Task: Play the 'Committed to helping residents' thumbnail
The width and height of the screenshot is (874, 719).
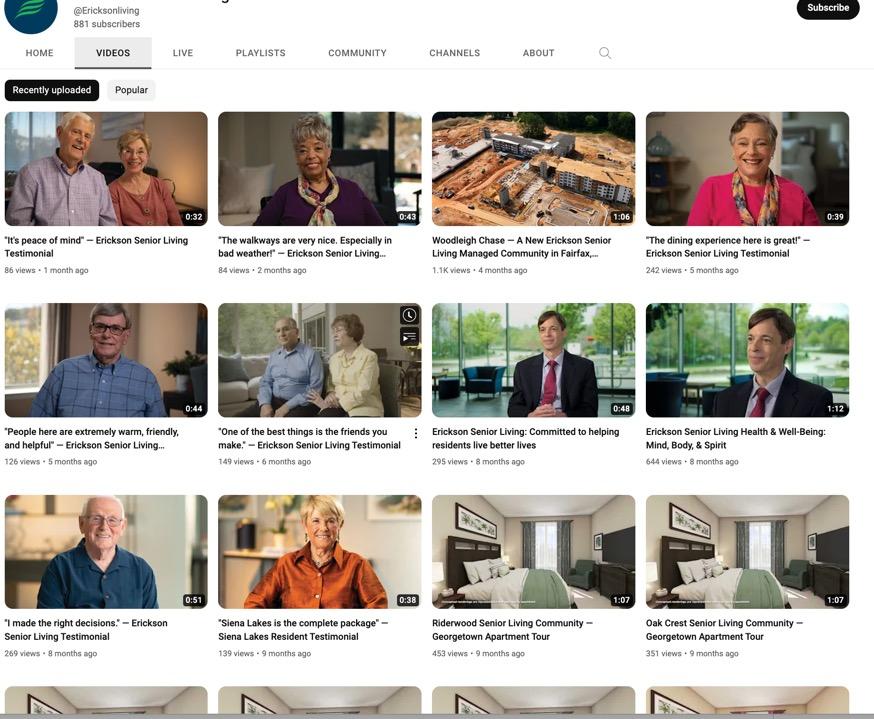Action: [533, 360]
